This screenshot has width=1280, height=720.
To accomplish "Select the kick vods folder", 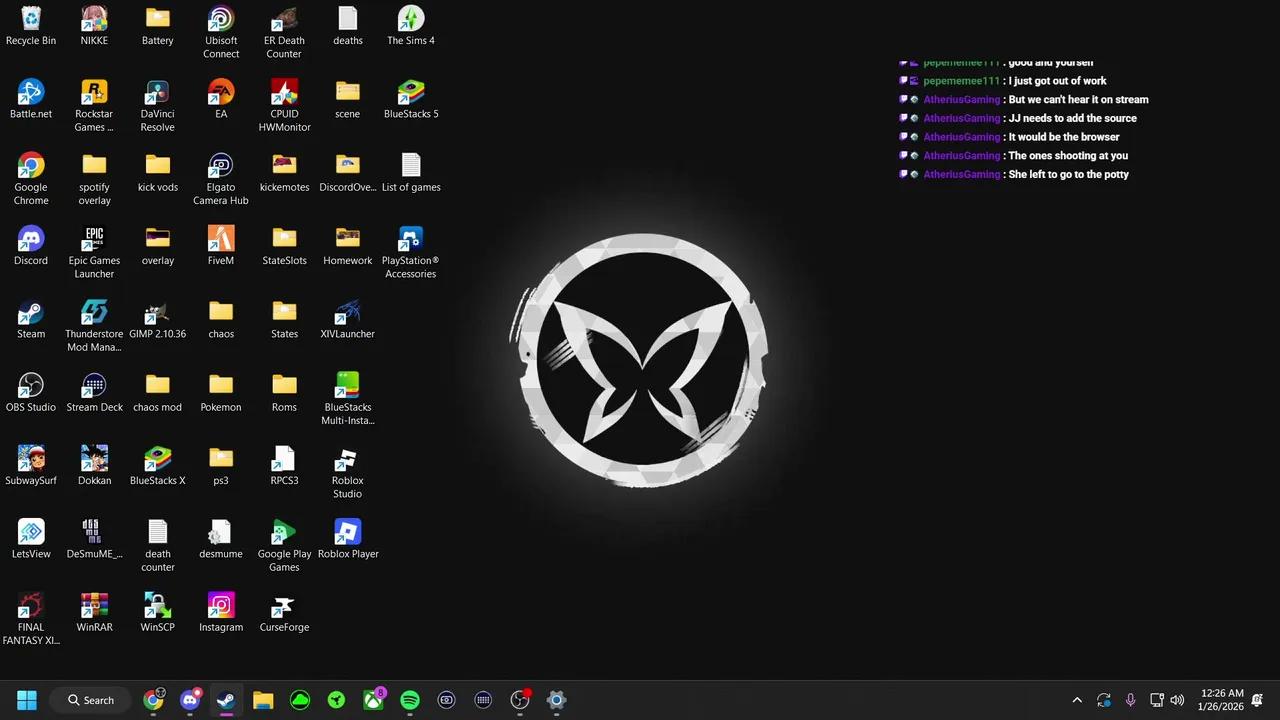I will (x=157, y=166).
